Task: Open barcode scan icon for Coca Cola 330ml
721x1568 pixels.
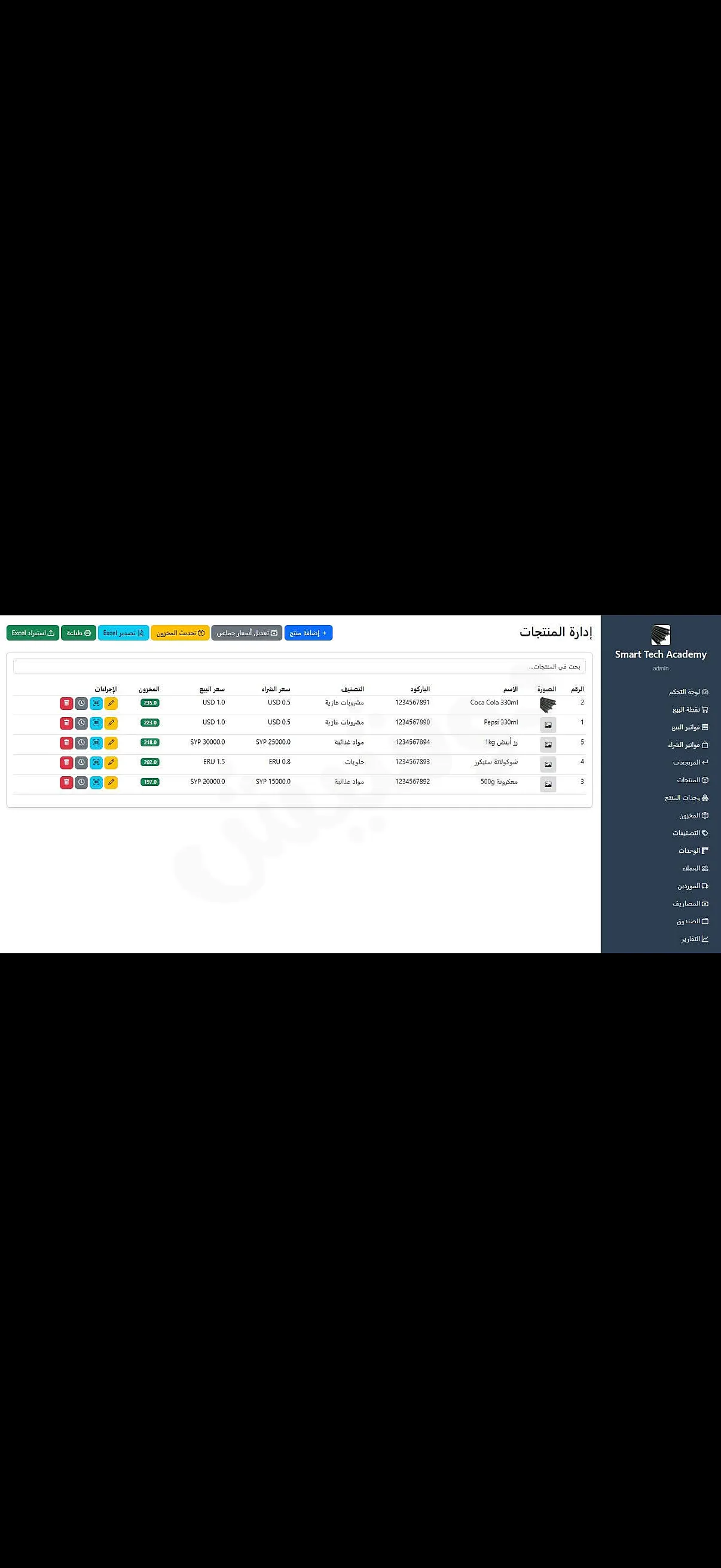Action: (96, 703)
